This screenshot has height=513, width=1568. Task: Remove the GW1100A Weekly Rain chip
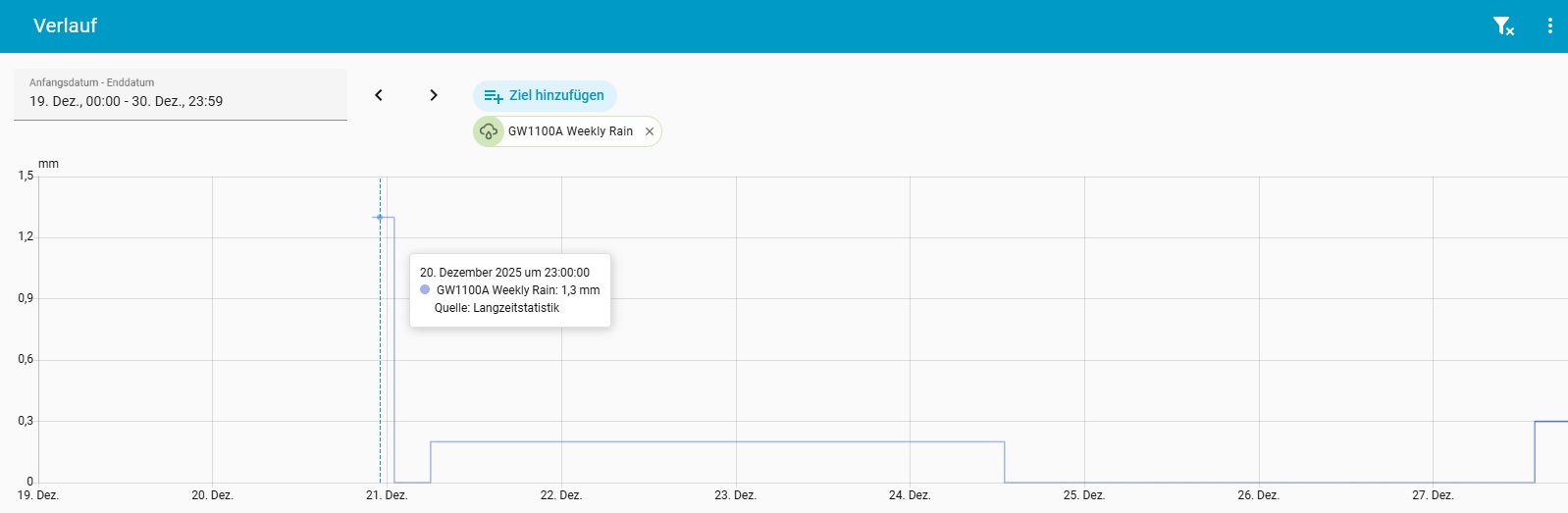coord(650,131)
